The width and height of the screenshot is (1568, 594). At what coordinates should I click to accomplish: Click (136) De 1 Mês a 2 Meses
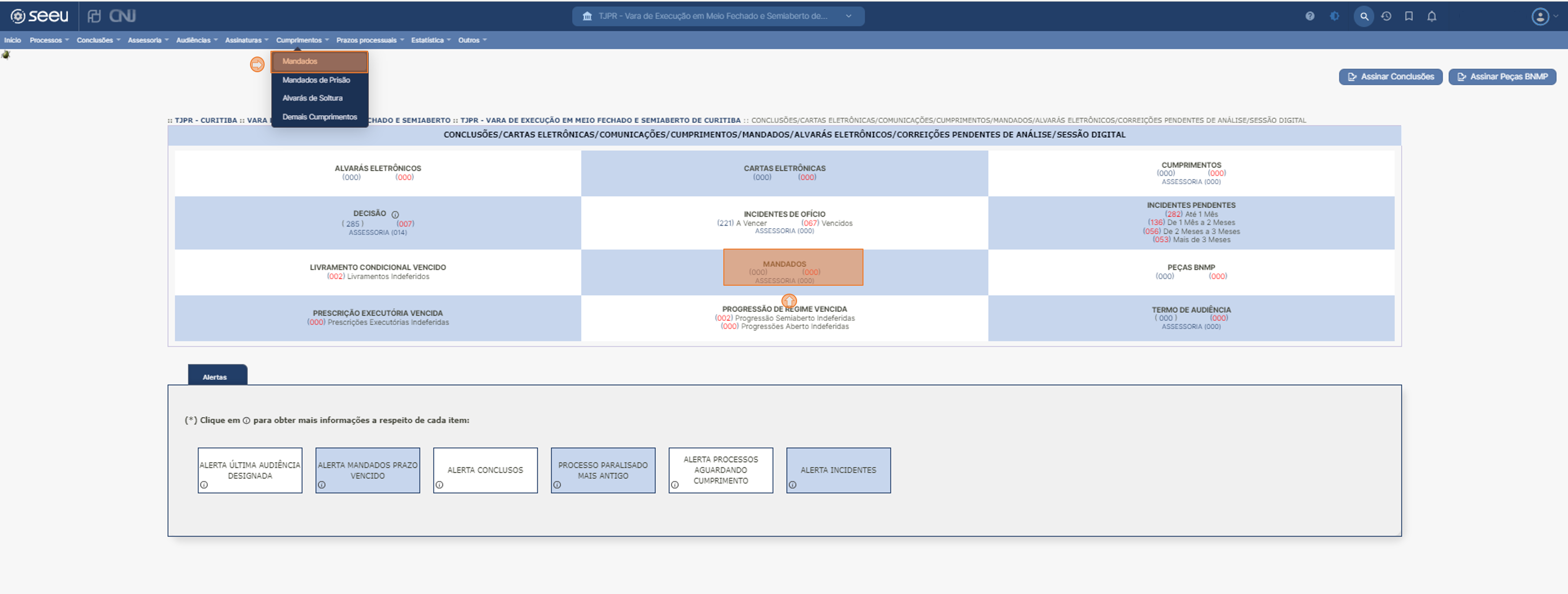point(1191,223)
